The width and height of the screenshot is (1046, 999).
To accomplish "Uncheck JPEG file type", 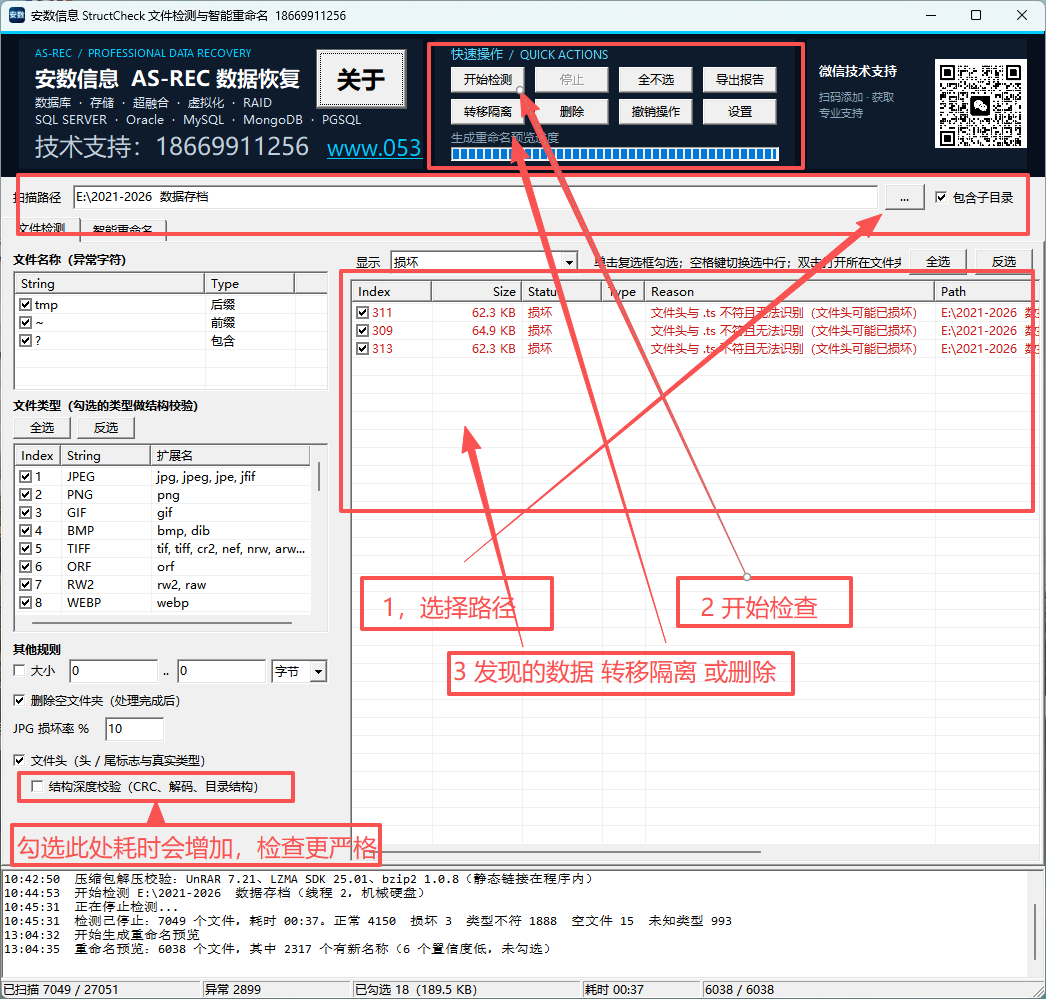I will (x=25, y=477).
